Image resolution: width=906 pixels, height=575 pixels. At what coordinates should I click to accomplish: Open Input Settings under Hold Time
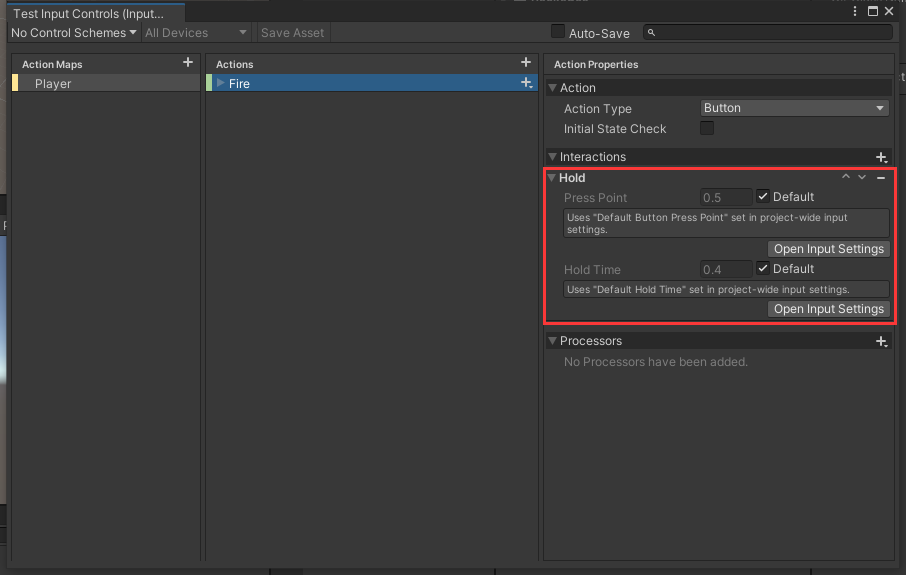coord(829,309)
